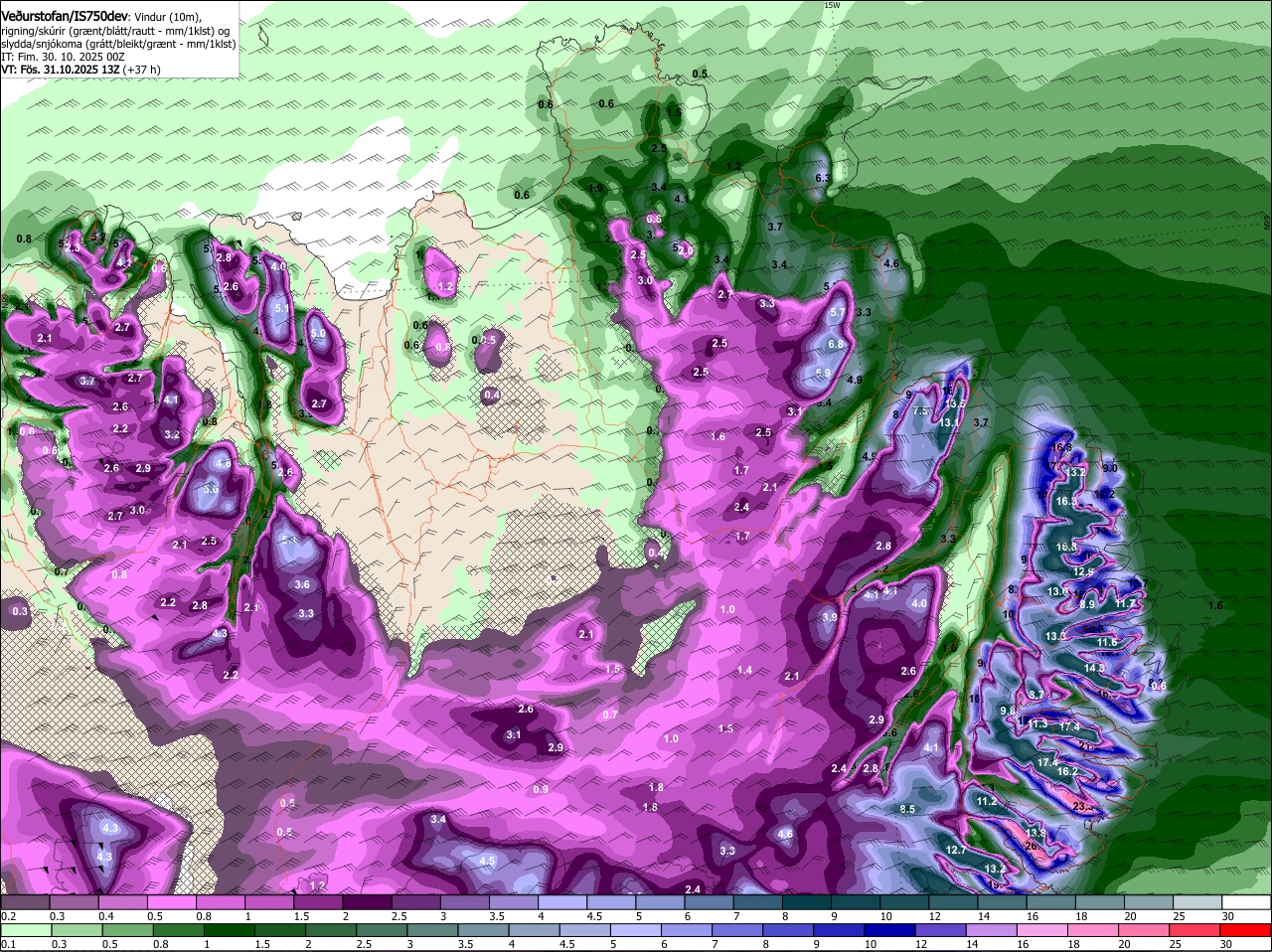Click the 14.8 value on the map
The width and height of the screenshot is (1272, 952).
(x=1094, y=669)
